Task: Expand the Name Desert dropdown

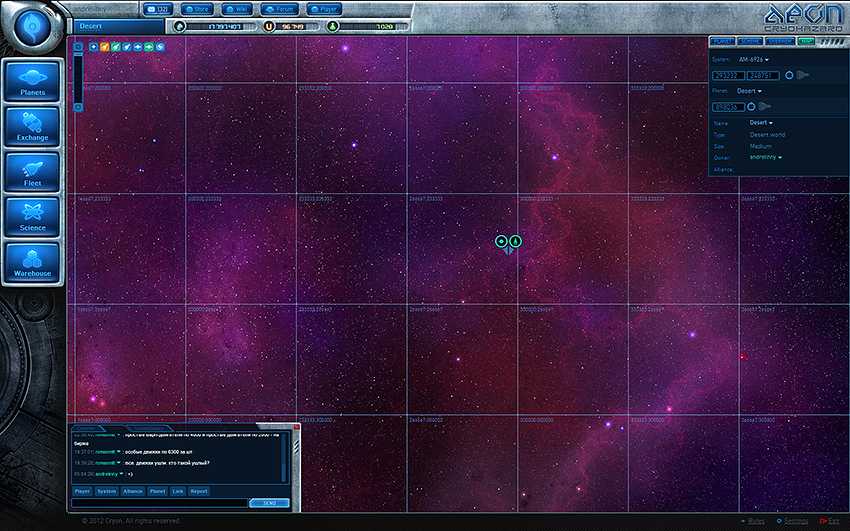Action: (761, 123)
